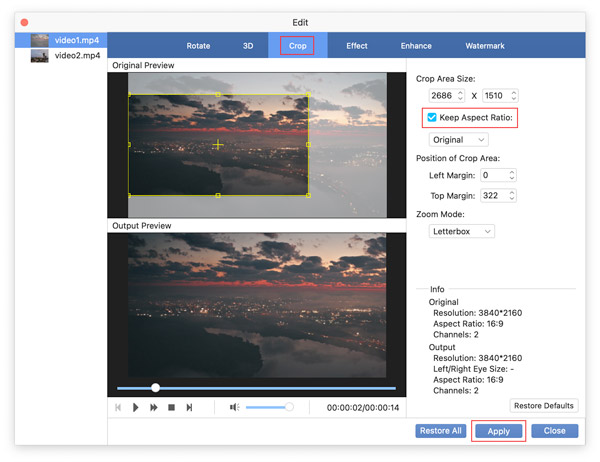Click the playback progress slider handle
Viewport: 600px width, 462px height.
tap(155, 388)
